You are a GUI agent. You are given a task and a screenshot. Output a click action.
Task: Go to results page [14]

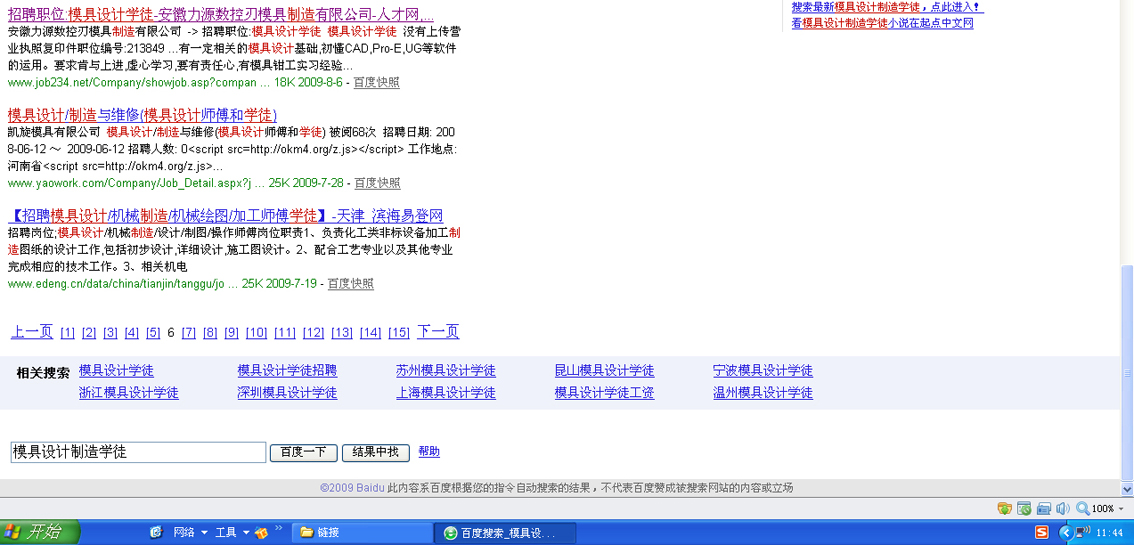point(370,332)
